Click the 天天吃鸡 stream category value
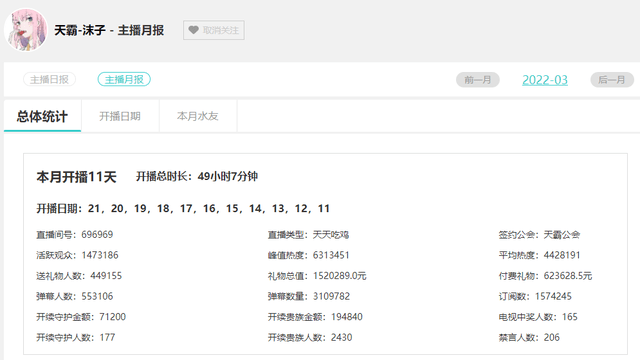Viewport: 640px width, 360px height. (331, 235)
